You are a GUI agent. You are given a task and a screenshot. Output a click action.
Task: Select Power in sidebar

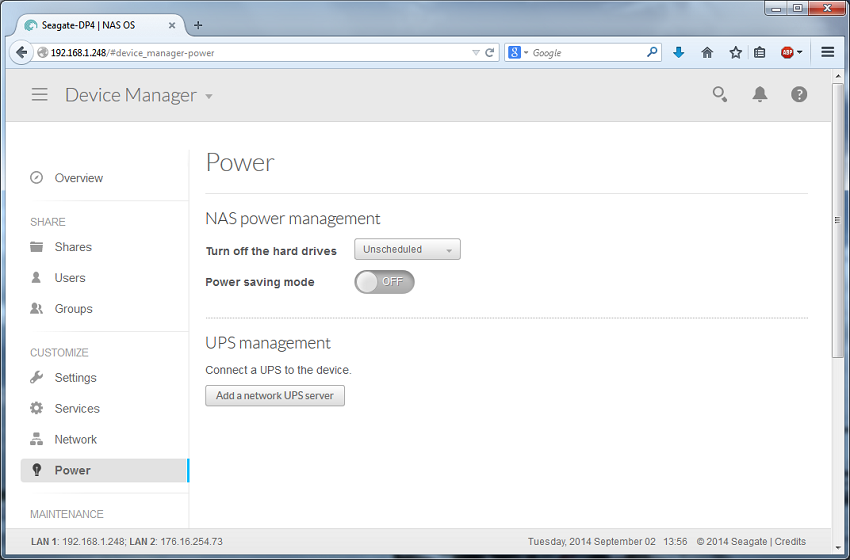(105, 470)
